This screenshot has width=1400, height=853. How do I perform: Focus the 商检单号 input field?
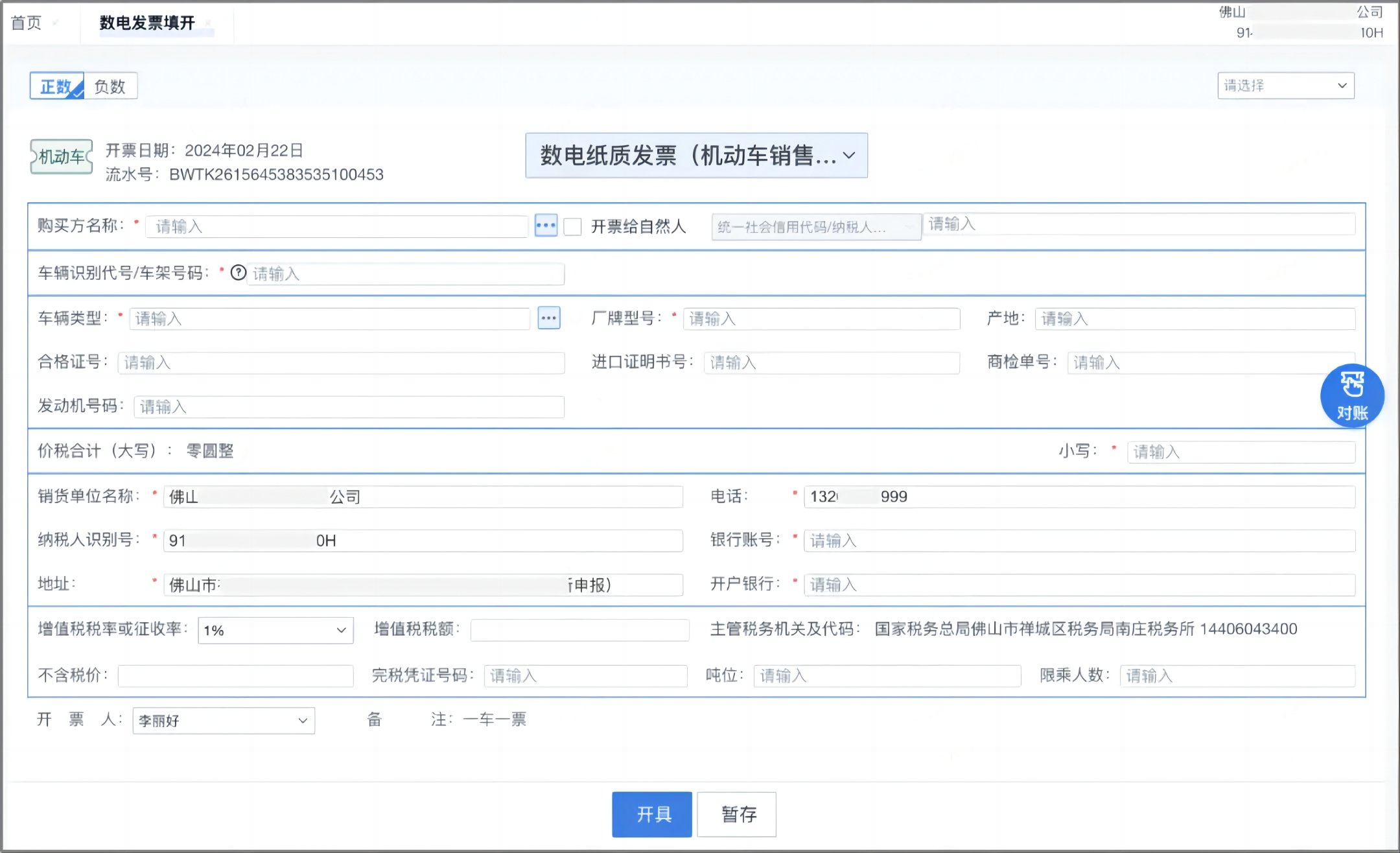[x=1211, y=362]
